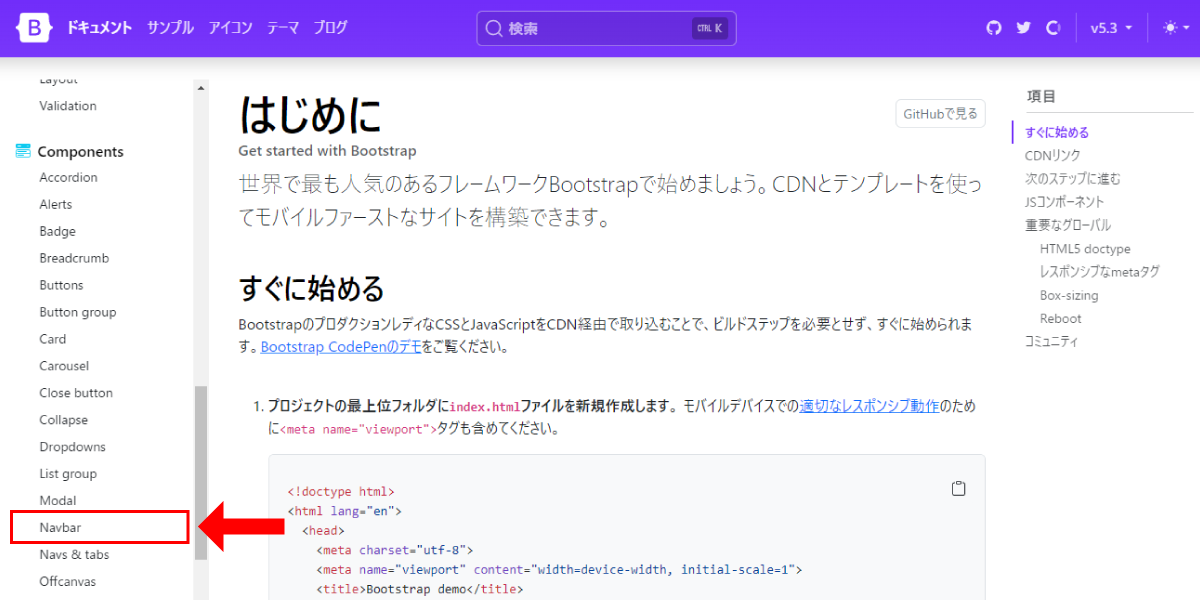Jump to HTML5 doctype in the contents list
The image size is (1200, 600).
(x=1085, y=249)
